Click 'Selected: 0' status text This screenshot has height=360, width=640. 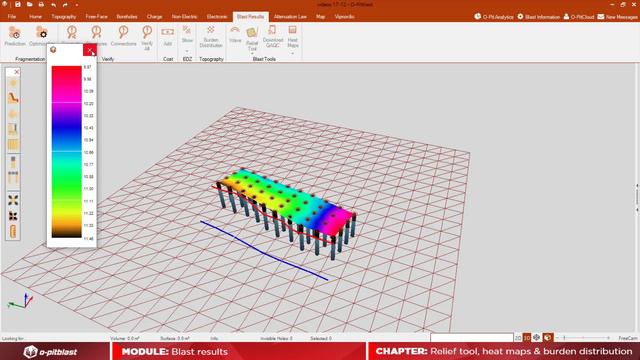tap(321, 338)
